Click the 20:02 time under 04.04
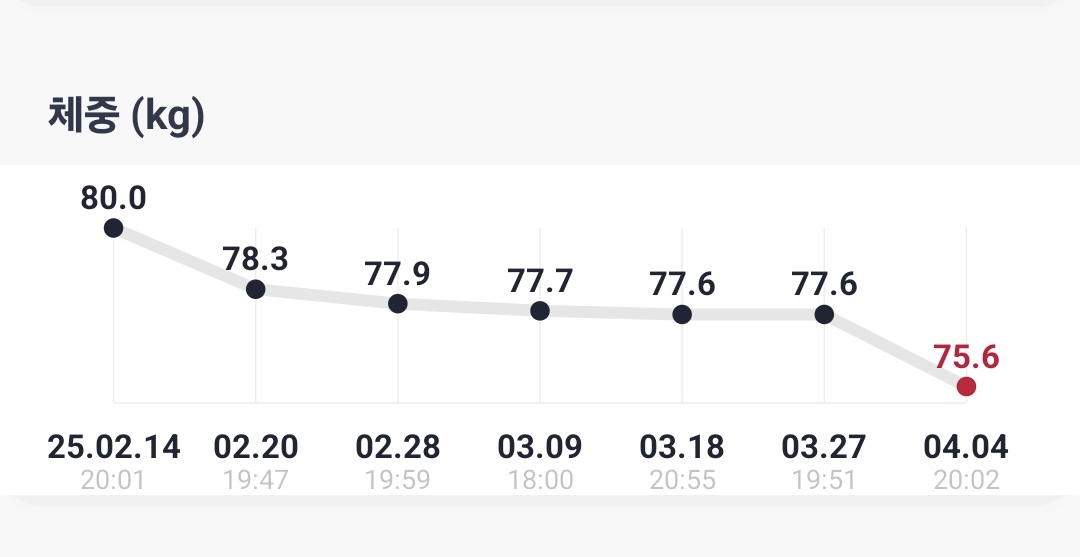This screenshot has width=1080, height=557. click(966, 481)
